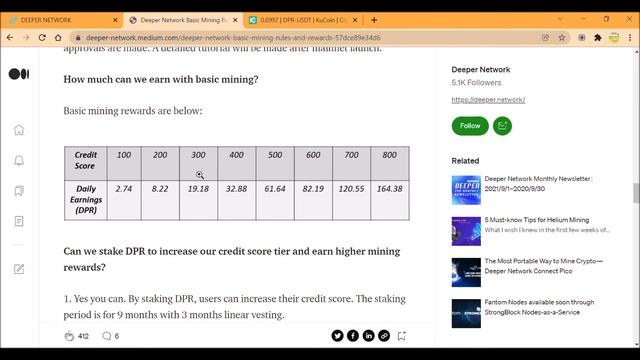
Task: Click the write story pencil icon
Action: pos(19,269)
